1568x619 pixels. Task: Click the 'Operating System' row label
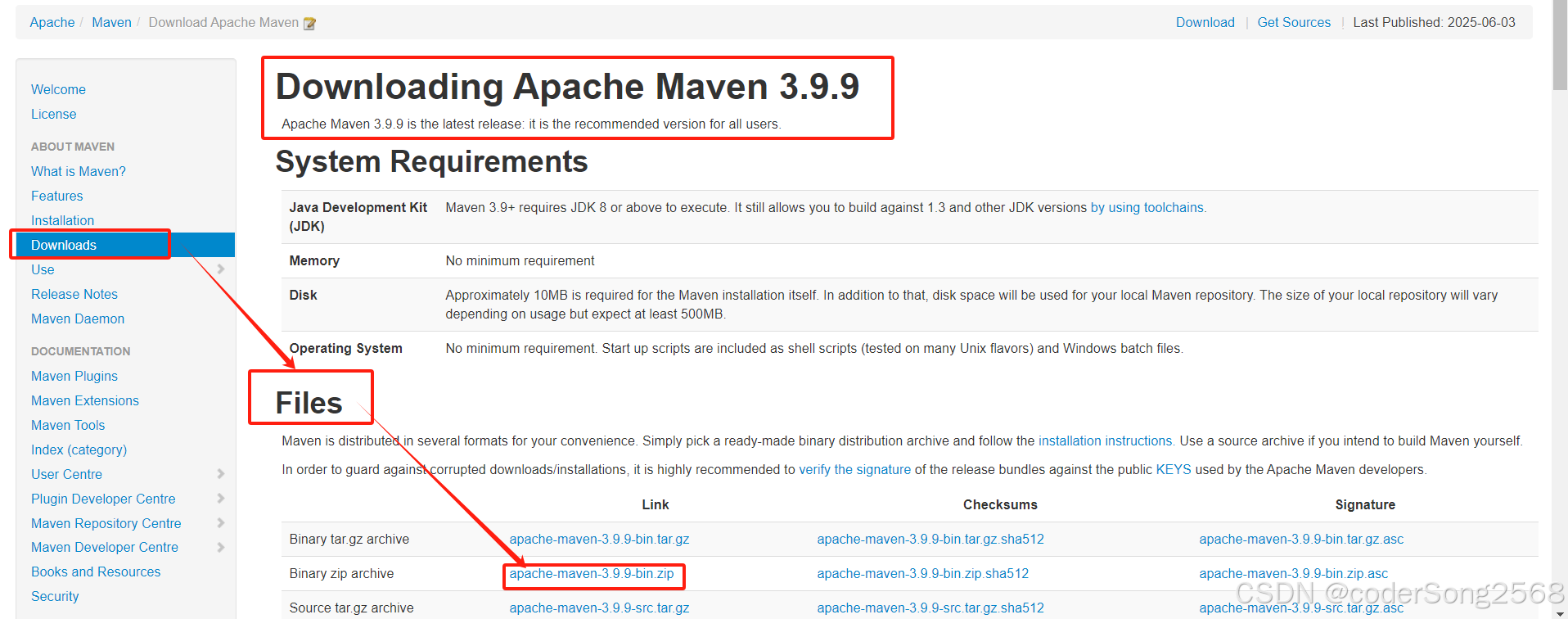[x=345, y=349]
